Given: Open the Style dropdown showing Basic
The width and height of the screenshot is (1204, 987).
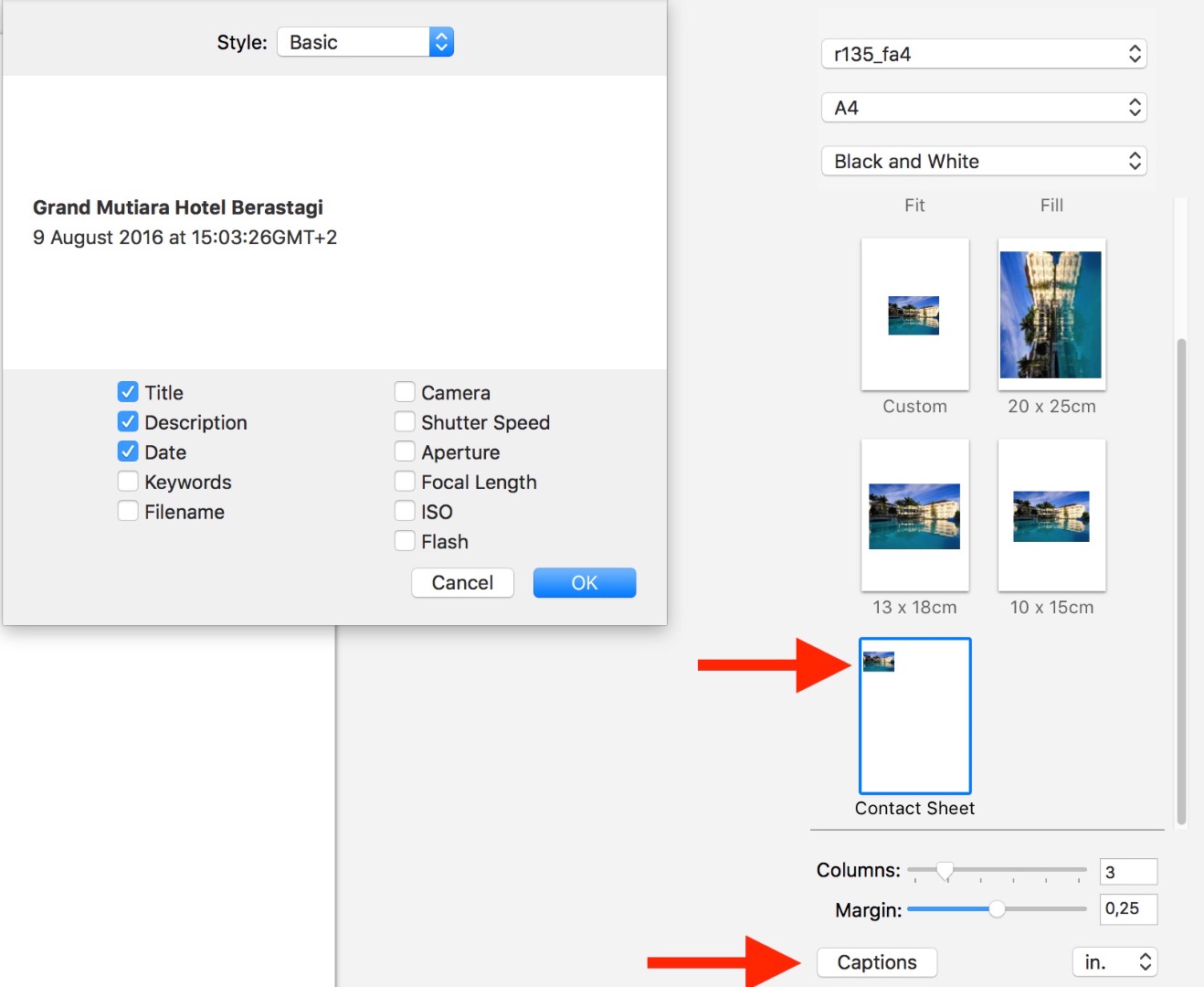Looking at the screenshot, I should 364,41.
